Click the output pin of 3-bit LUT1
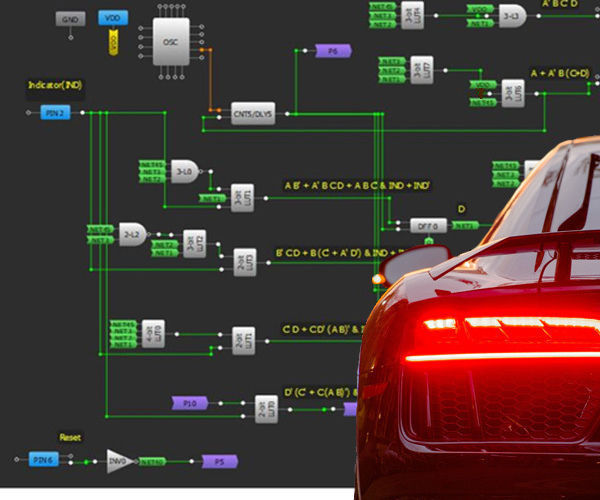This screenshot has height=500, width=600. (266, 198)
